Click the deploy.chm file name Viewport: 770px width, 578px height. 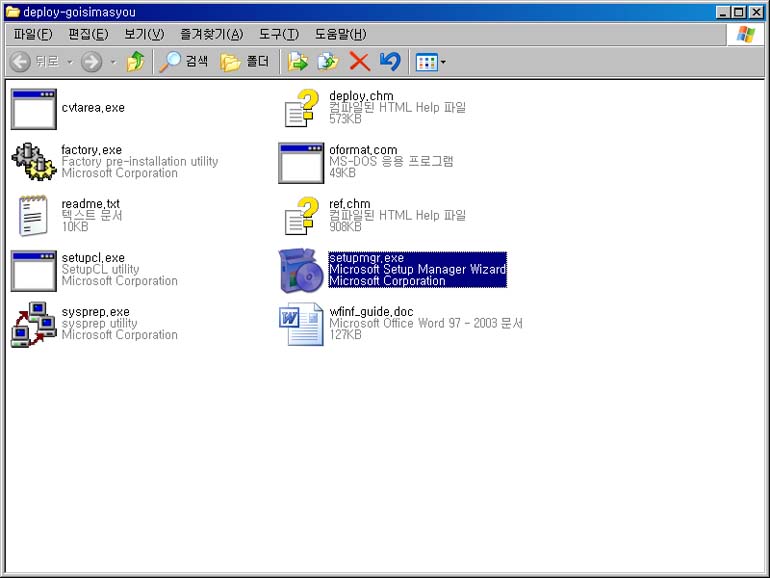361,96
